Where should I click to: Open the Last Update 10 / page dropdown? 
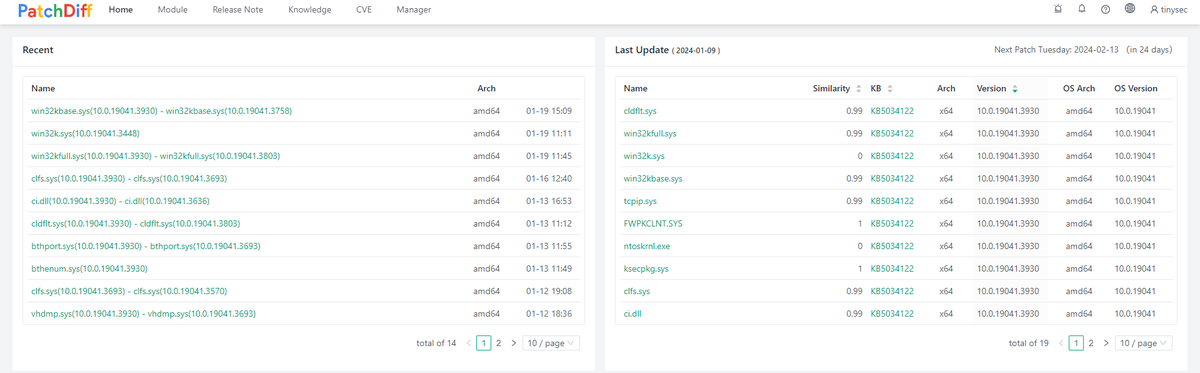(x=1143, y=343)
